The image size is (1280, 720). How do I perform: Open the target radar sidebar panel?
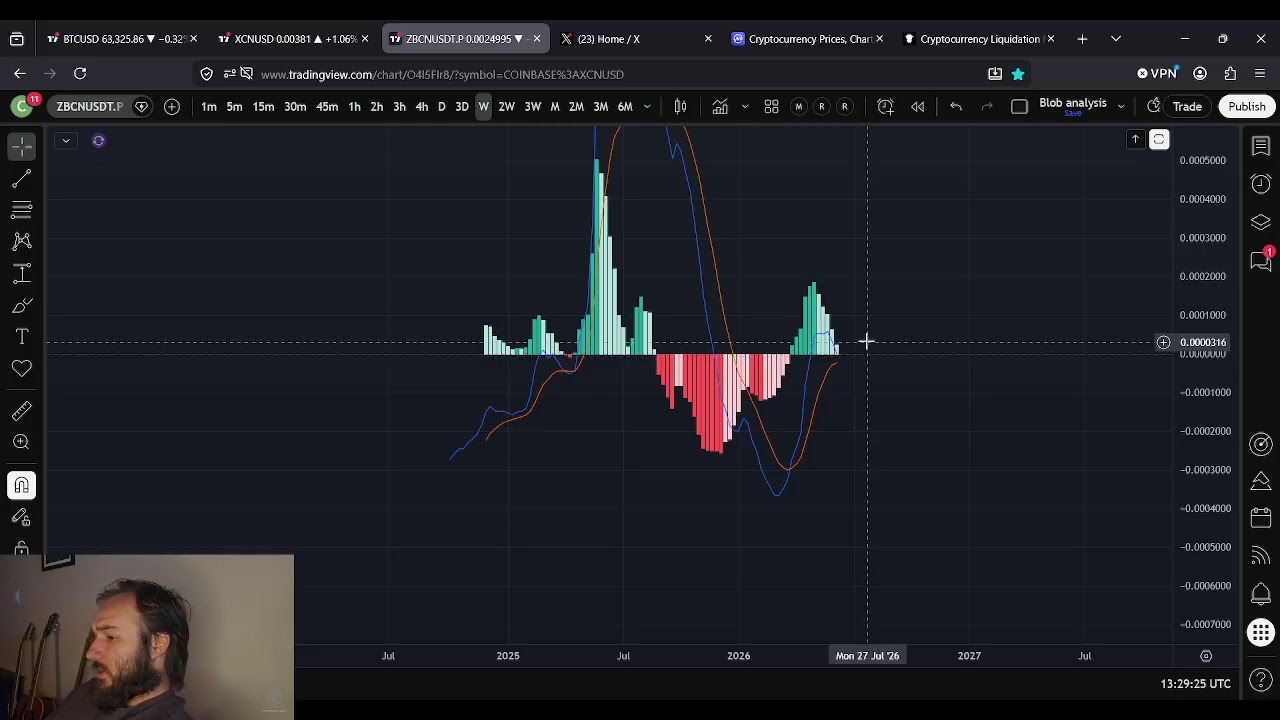point(1261,444)
